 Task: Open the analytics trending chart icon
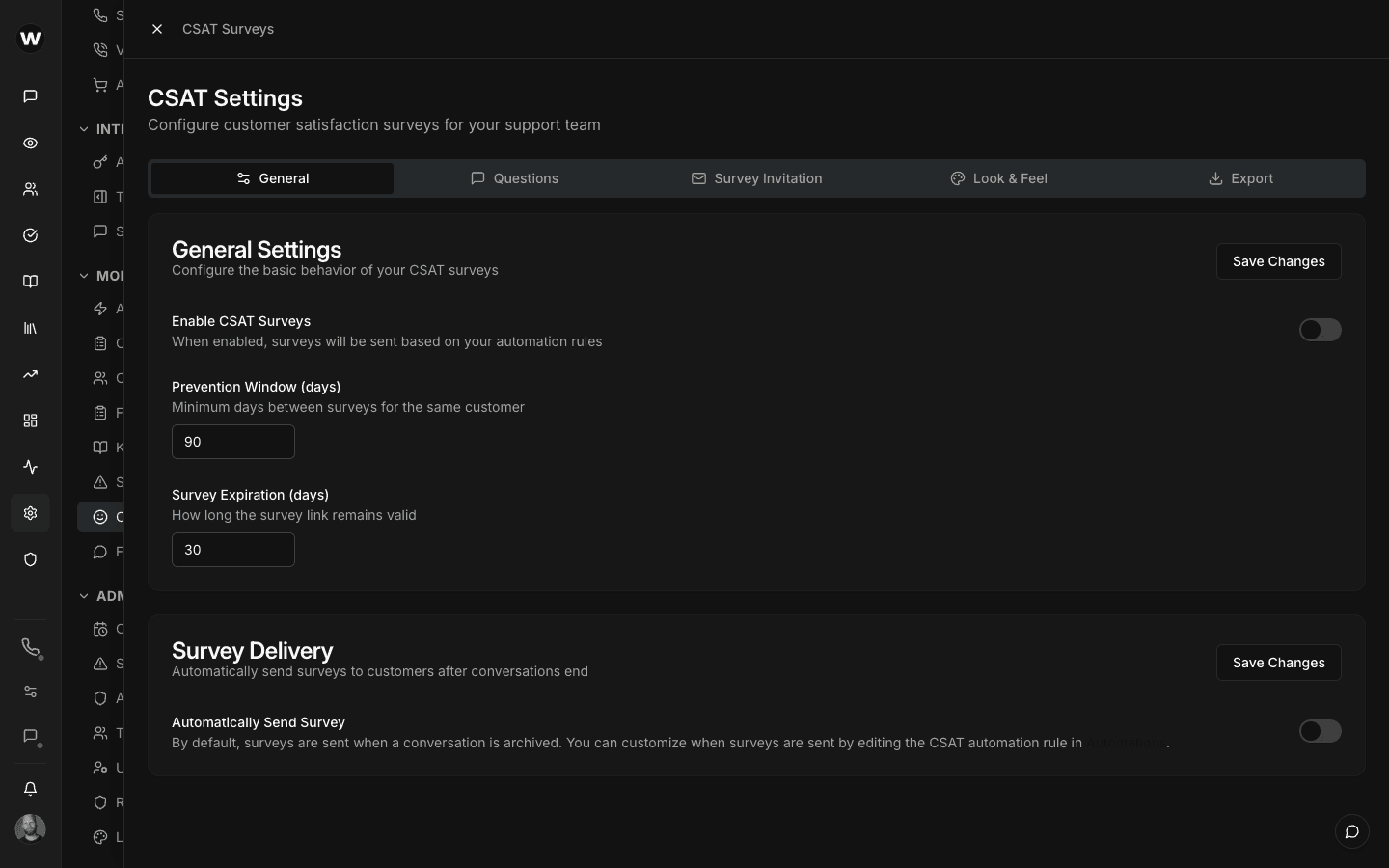click(30, 374)
